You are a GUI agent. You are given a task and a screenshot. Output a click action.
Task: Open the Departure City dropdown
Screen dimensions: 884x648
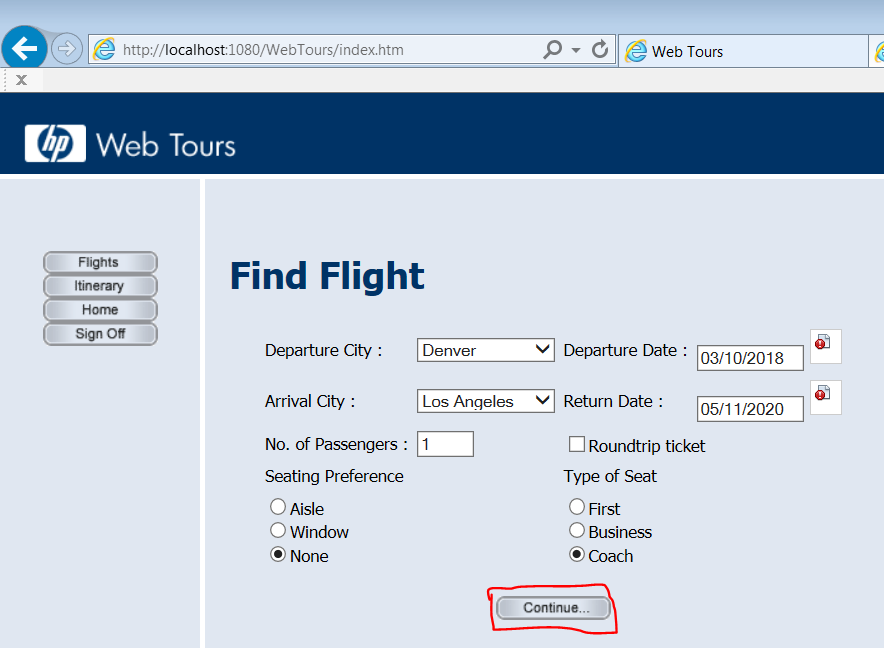coord(485,350)
